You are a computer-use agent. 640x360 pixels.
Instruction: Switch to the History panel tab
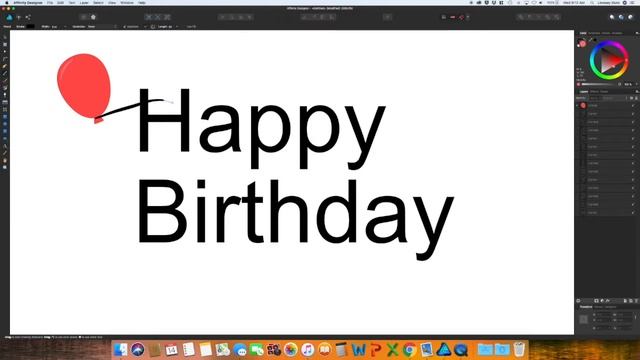(x=598, y=307)
